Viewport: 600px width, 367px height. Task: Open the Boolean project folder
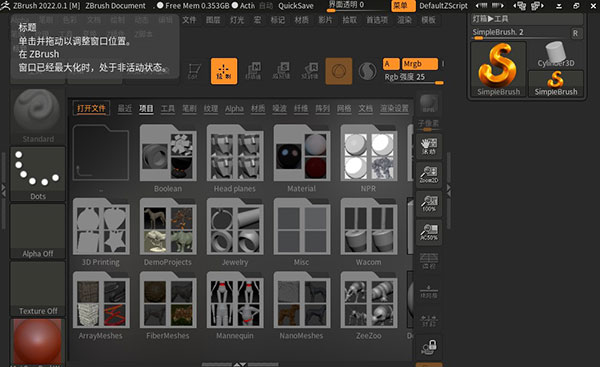point(168,153)
